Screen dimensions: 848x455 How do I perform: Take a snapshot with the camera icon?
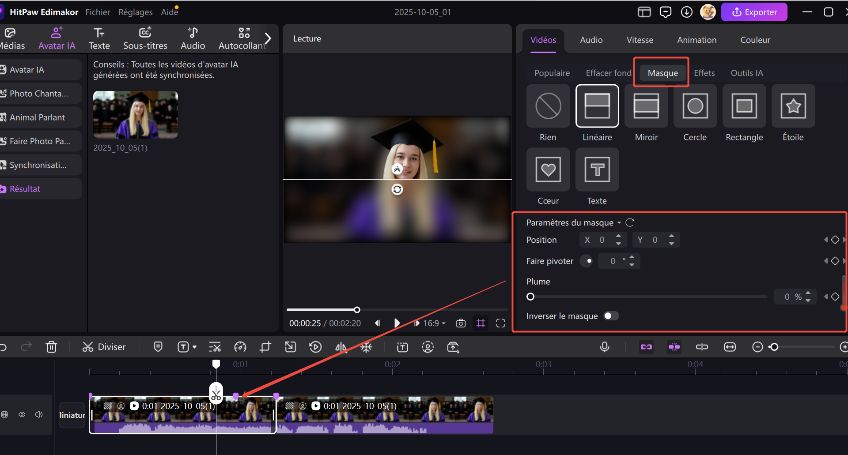coord(461,323)
